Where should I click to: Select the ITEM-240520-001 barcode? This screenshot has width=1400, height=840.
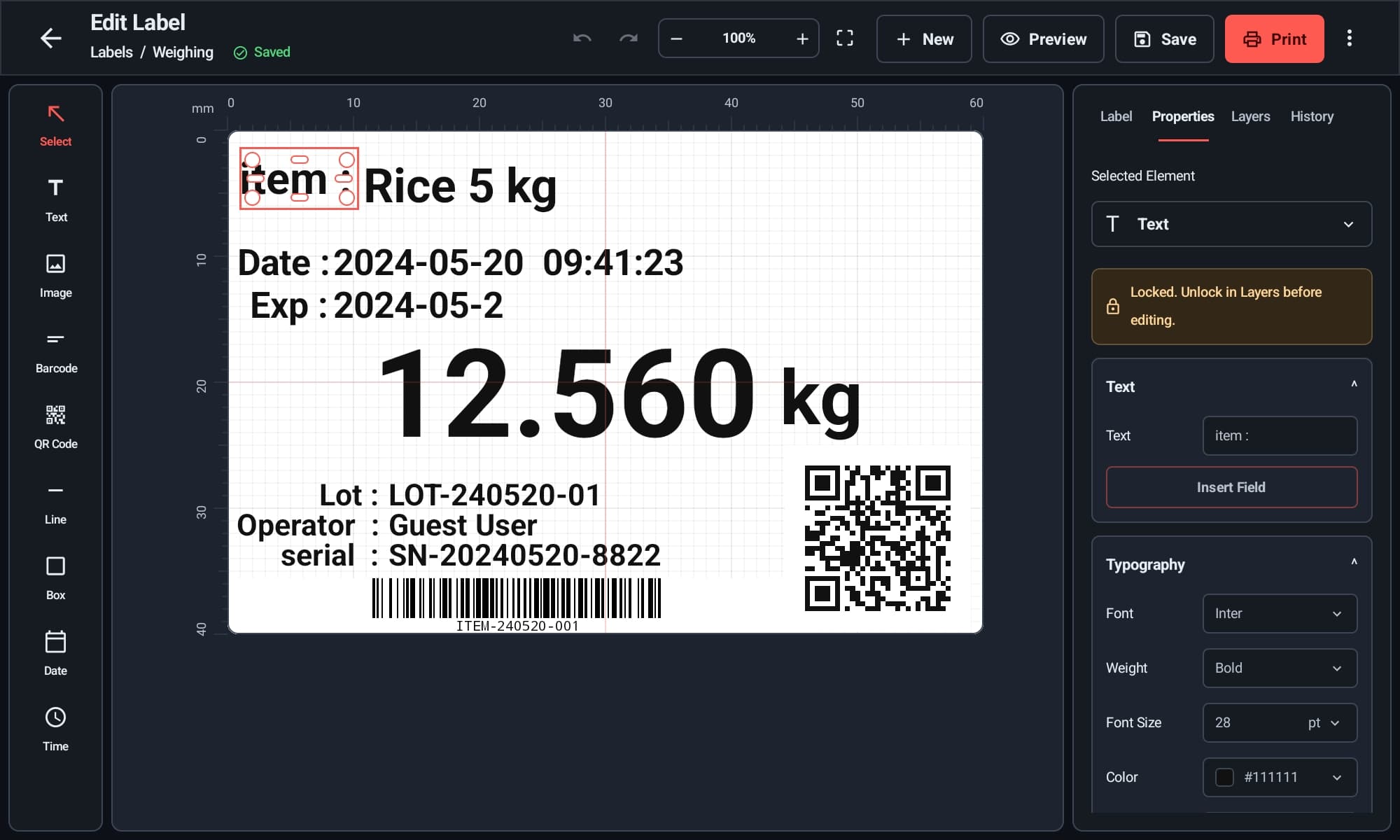(x=517, y=605)
